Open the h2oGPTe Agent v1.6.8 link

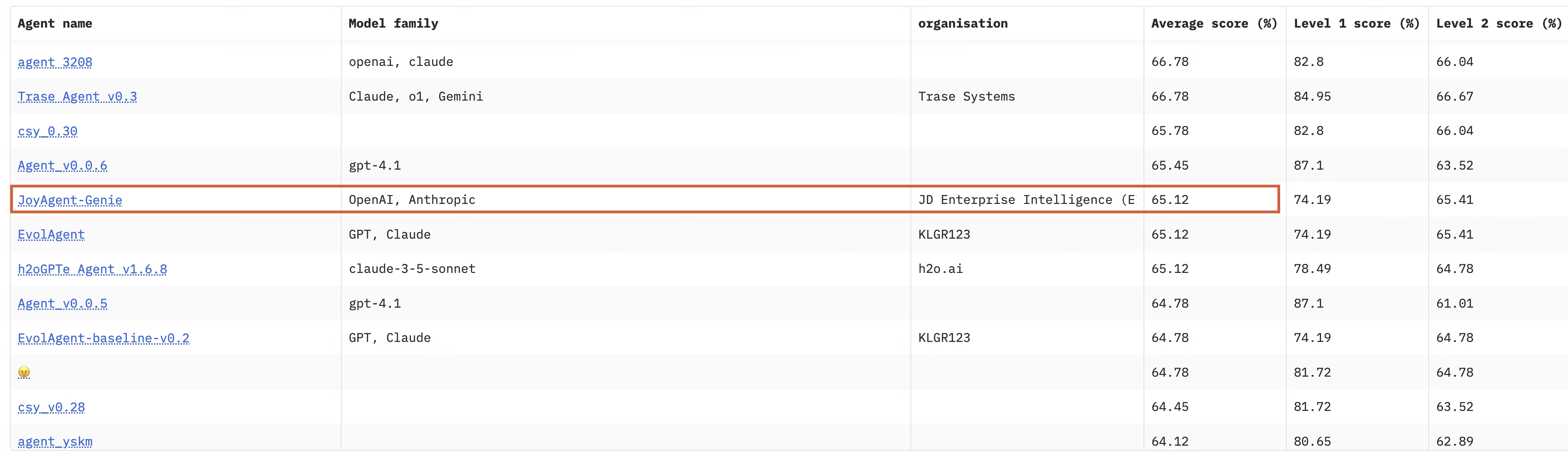[x=93, y=268]
